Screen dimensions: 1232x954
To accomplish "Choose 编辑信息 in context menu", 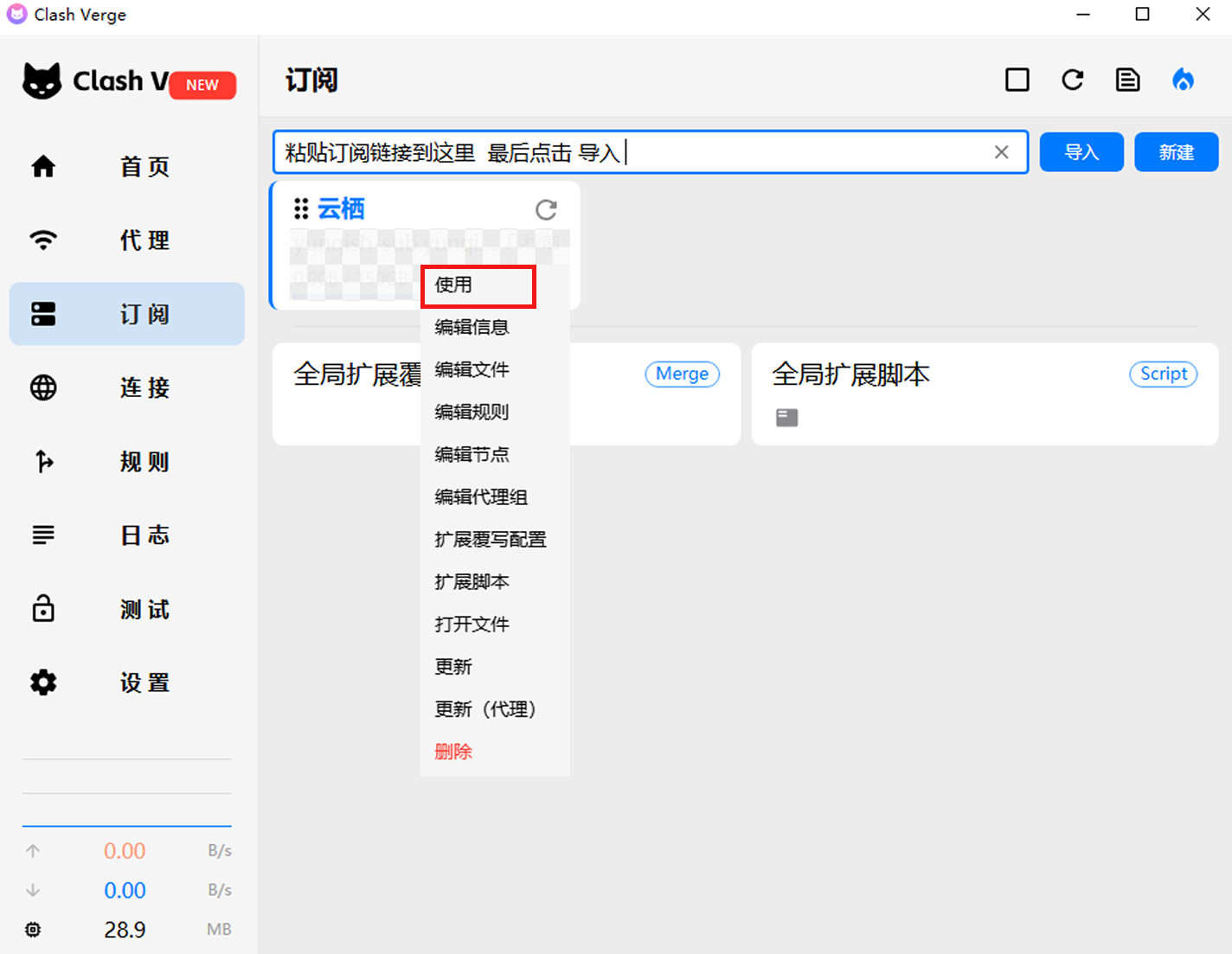I will click(x=495, y=327).
